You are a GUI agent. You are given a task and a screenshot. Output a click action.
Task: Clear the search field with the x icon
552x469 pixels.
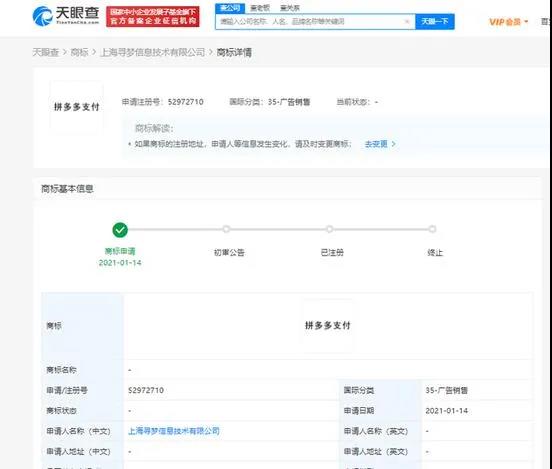click(x=407, y=21)
